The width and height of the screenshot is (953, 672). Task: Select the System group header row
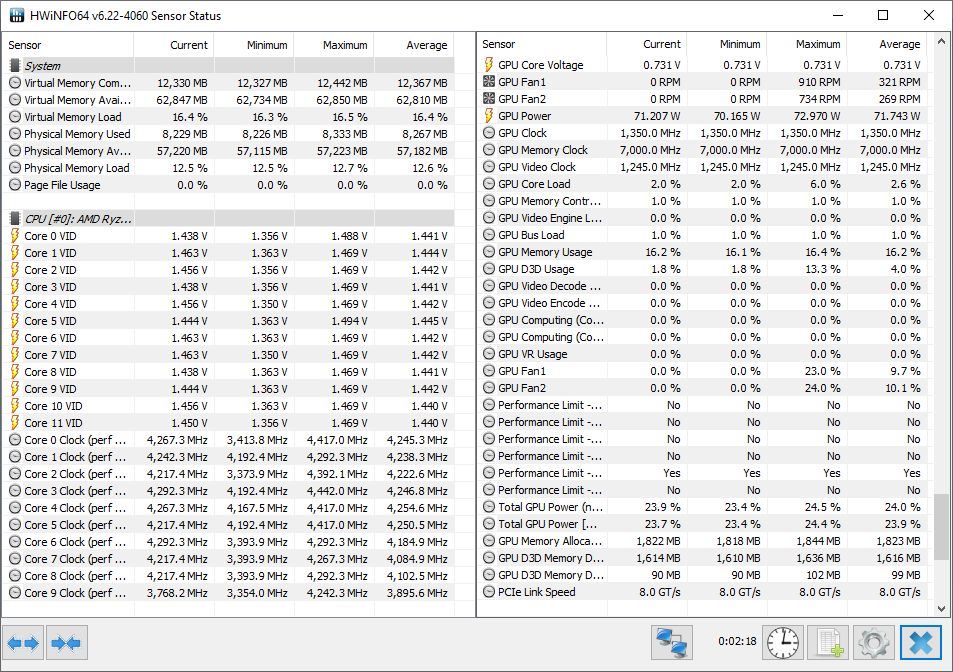coord(229,66)
